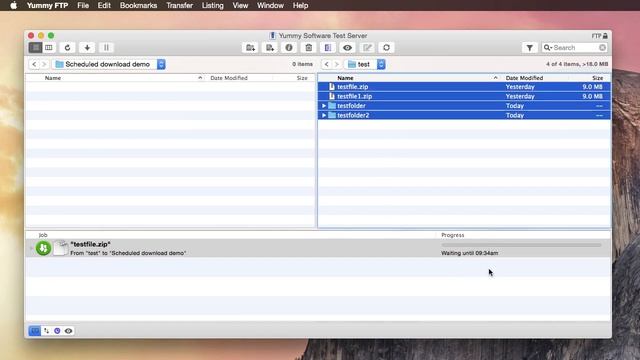Click the testfile.zip file icon
This screenshot has width=640, height=360.
pos(332,87)
